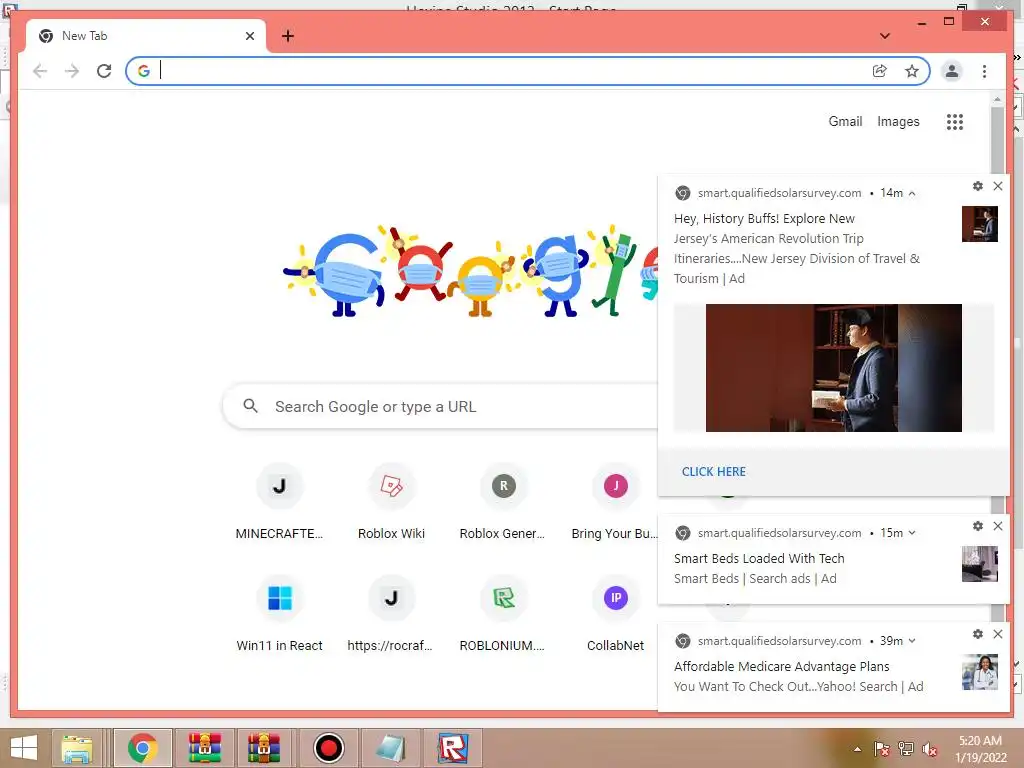The width and height of the screenshot is (1024, 768).
Task: Switch to Chrome in the taskbar
Action: point(142,748)
